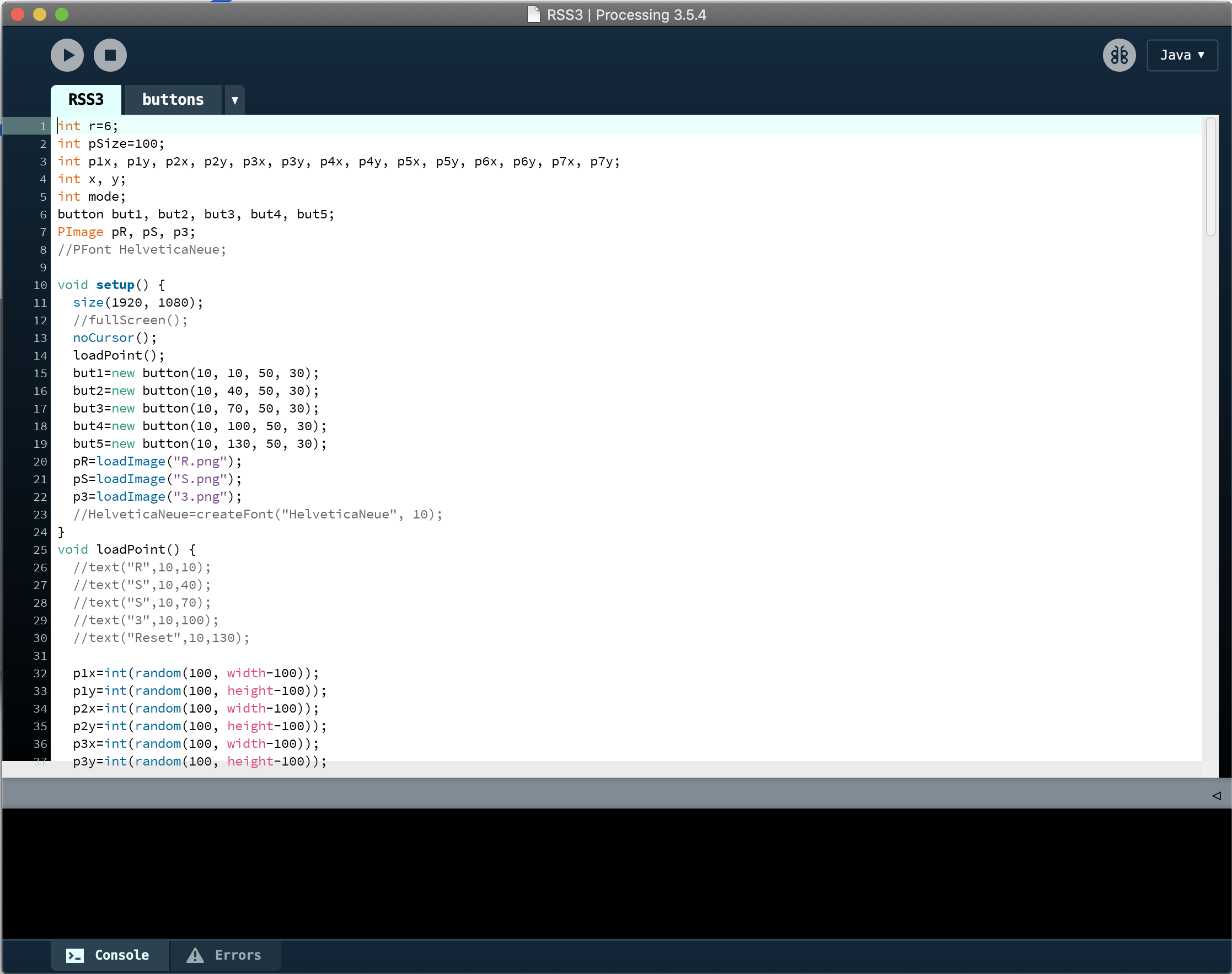The height and width of the screenshot is (974, 1232).
Task: Open the Errors panel tab
Action: (x=225, y=955)
